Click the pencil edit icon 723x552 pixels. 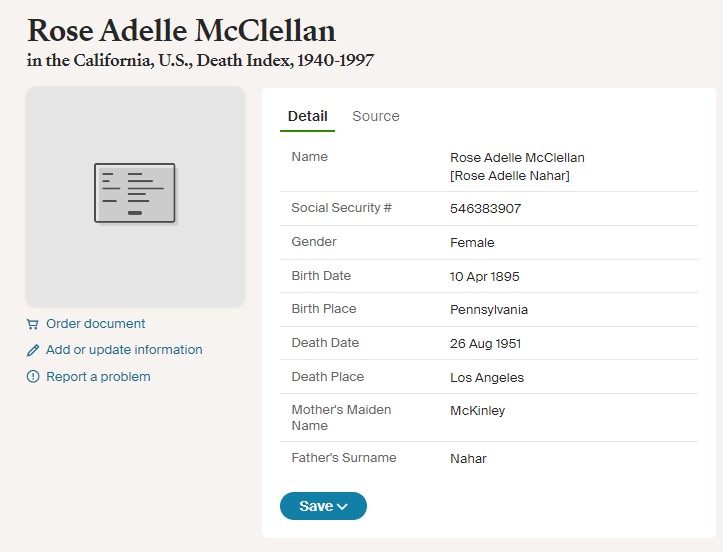tap(33, 350)
